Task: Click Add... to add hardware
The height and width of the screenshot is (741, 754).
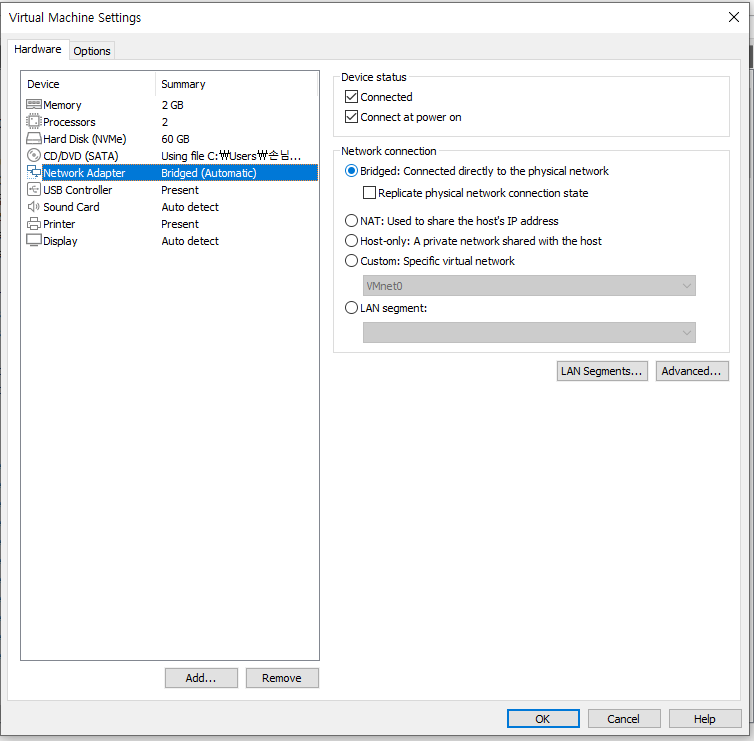Action: click(x=201, y=678)
